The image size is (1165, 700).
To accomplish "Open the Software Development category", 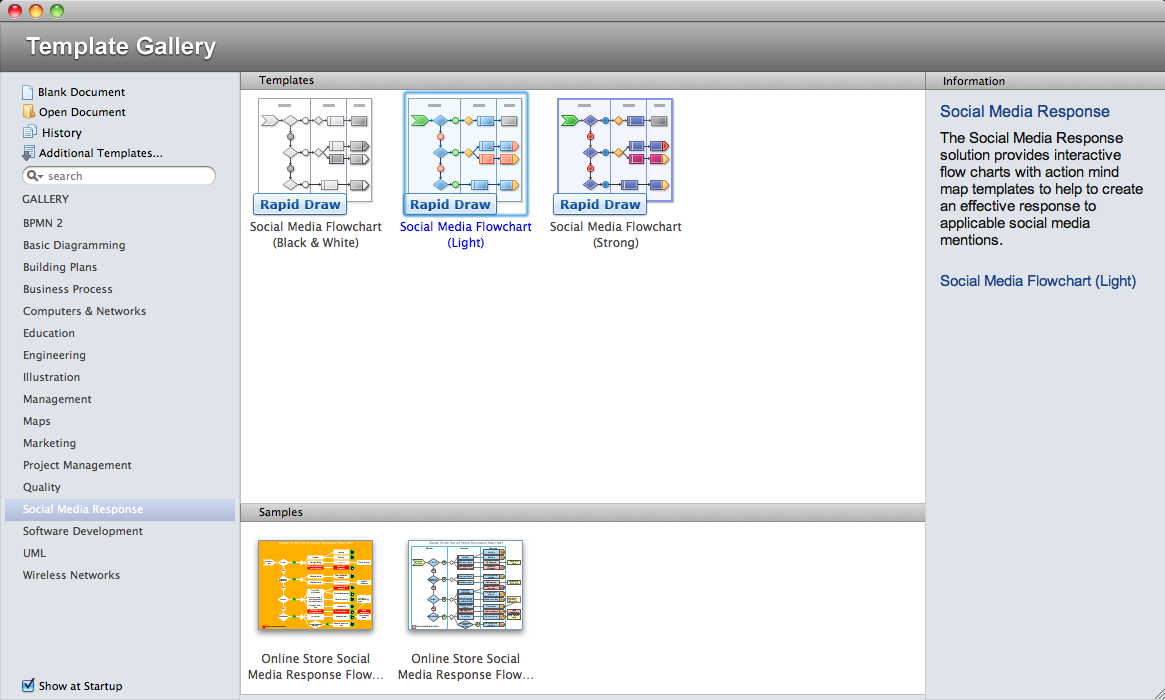I will 82,531.
